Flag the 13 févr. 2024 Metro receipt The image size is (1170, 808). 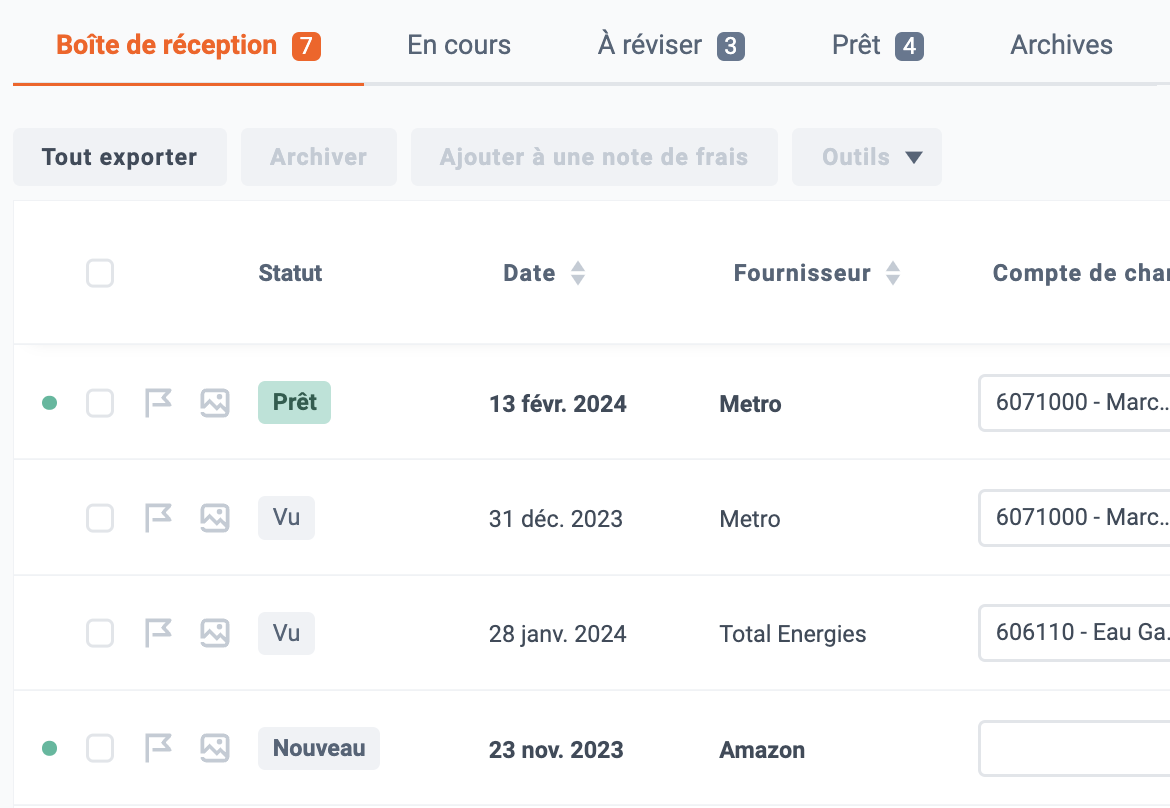coord(158,403)
